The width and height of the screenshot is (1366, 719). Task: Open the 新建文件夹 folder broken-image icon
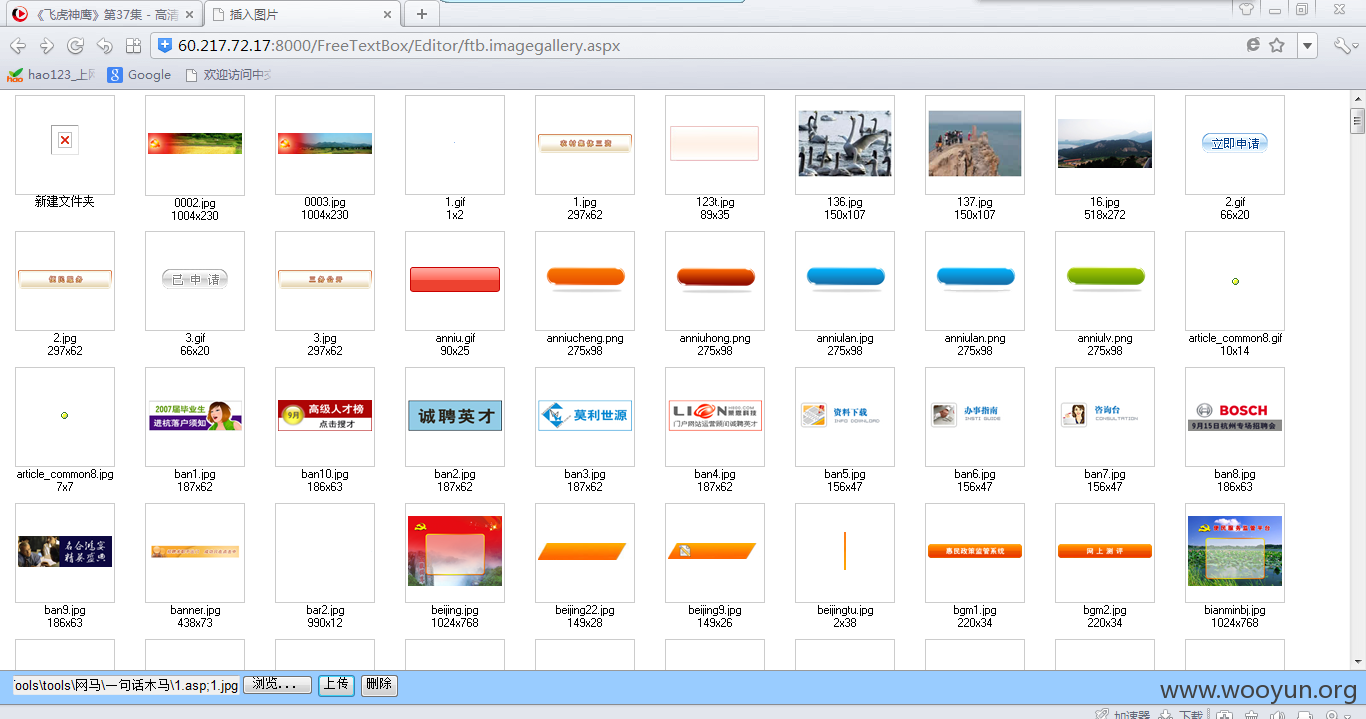pos(65,141)
